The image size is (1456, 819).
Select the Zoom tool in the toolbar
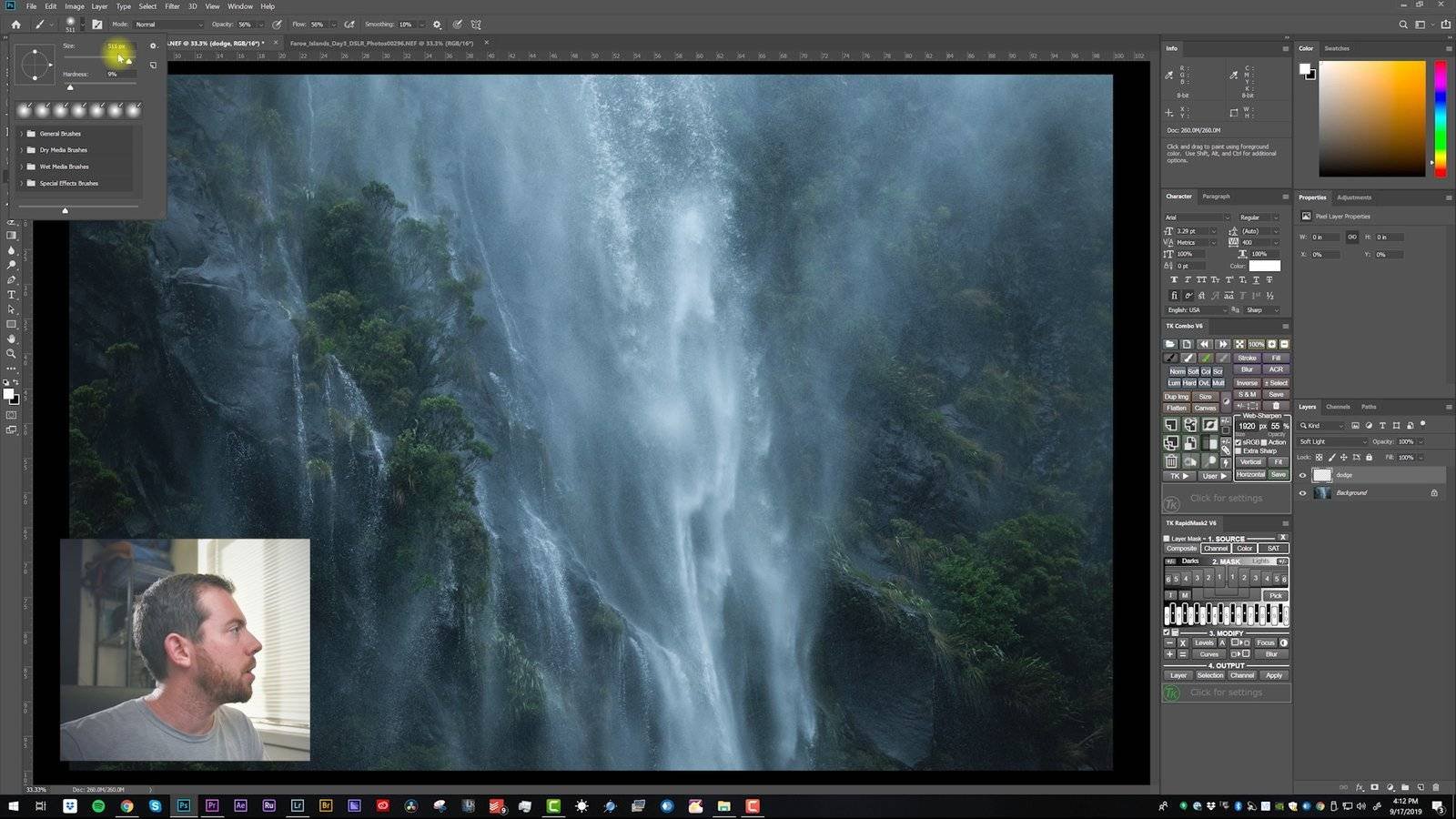[11, 353]
